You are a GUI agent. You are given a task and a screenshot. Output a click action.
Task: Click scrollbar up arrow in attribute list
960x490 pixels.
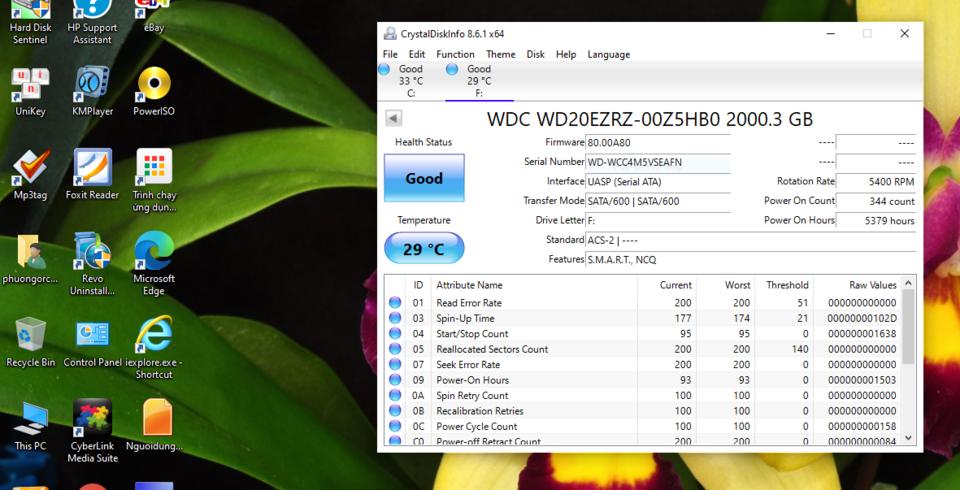(909, 283)
